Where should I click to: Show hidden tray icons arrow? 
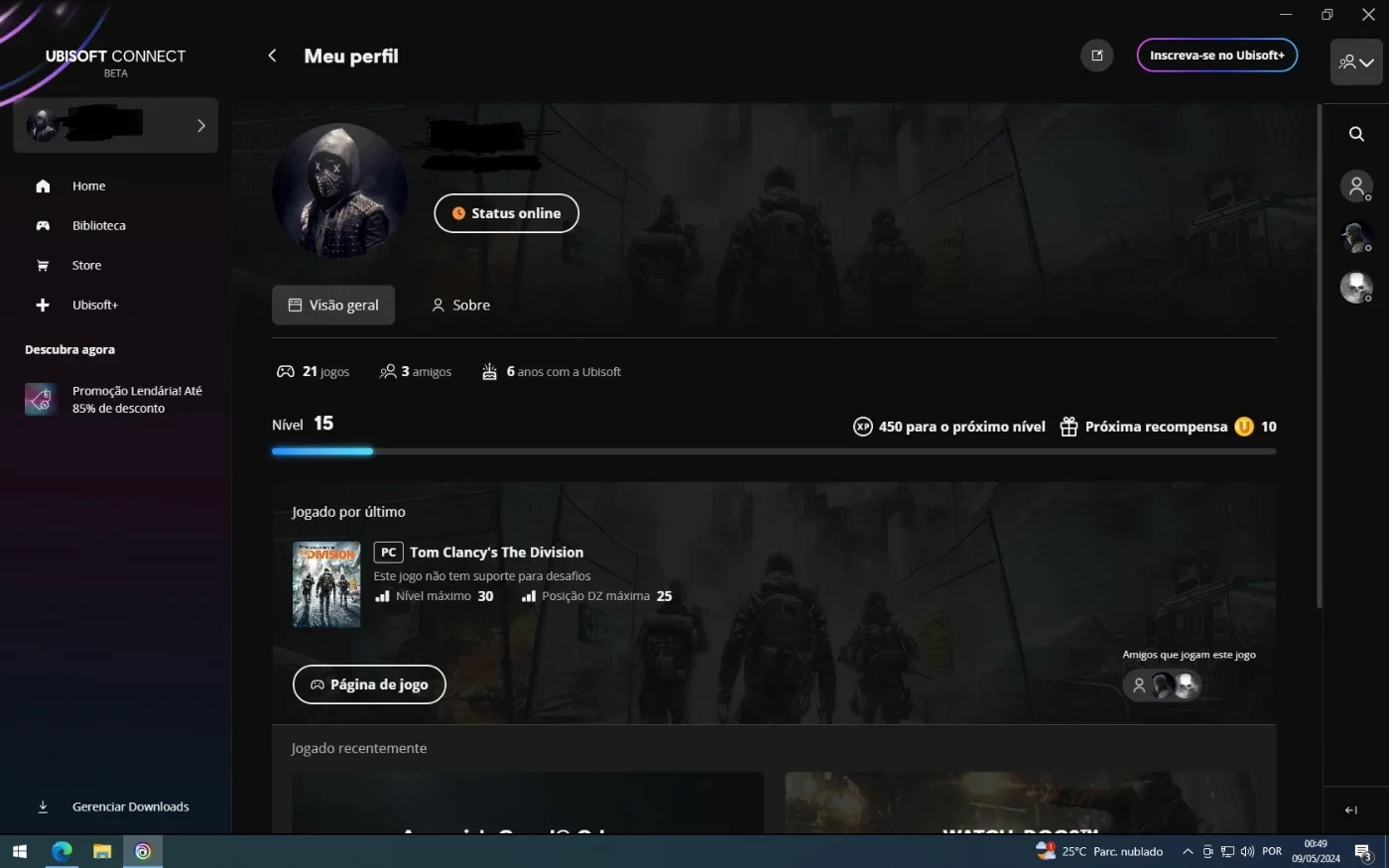(1187, 851)
